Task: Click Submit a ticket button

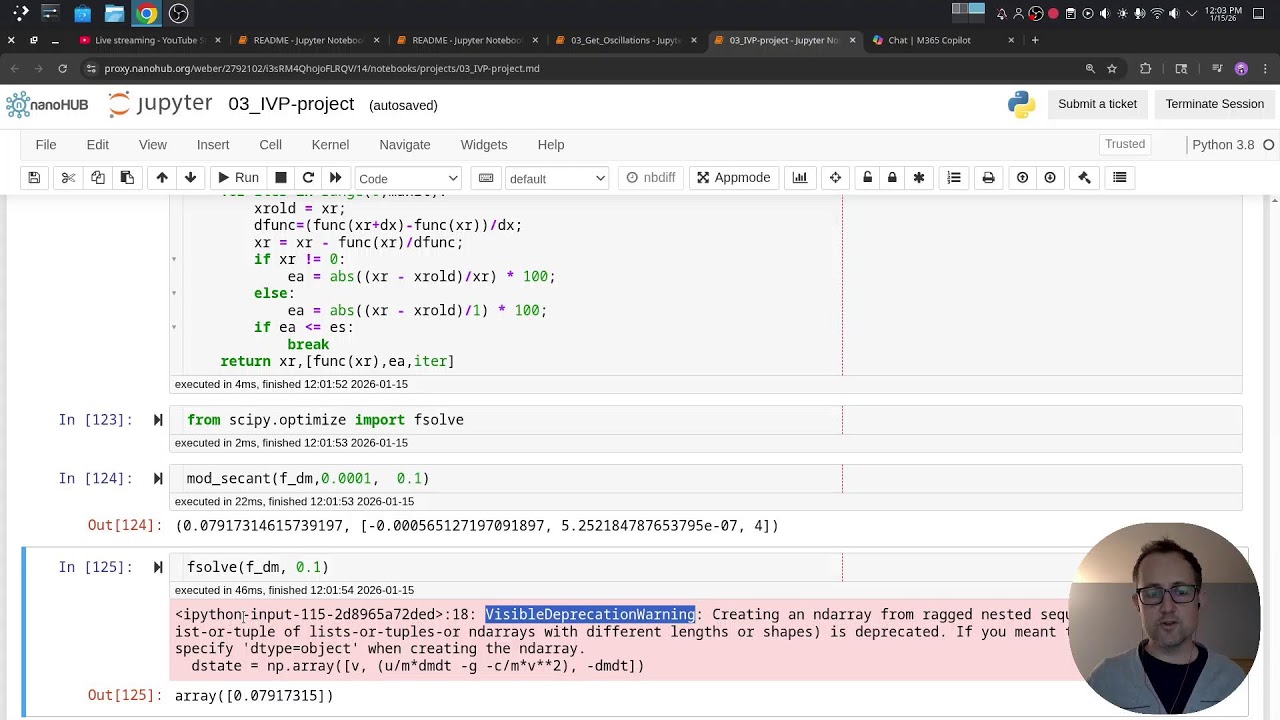Action: (x=1097, y=104)
